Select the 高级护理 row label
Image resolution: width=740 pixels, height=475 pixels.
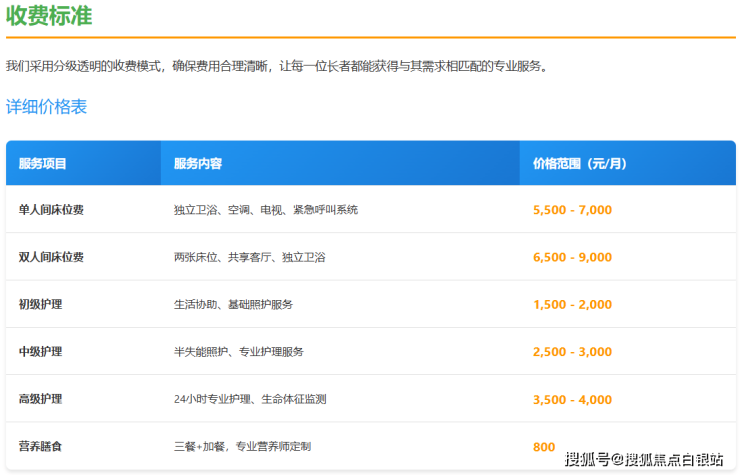pyautogui.click(x=40, y=399)
